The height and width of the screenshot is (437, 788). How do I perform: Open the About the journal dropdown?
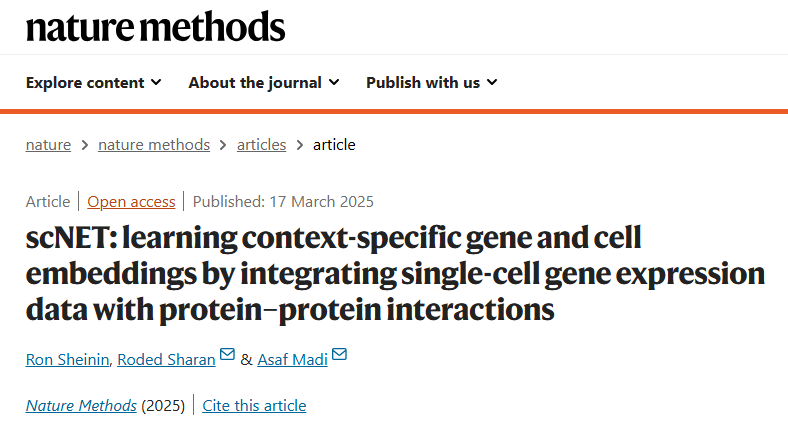[x=263, y=83]
